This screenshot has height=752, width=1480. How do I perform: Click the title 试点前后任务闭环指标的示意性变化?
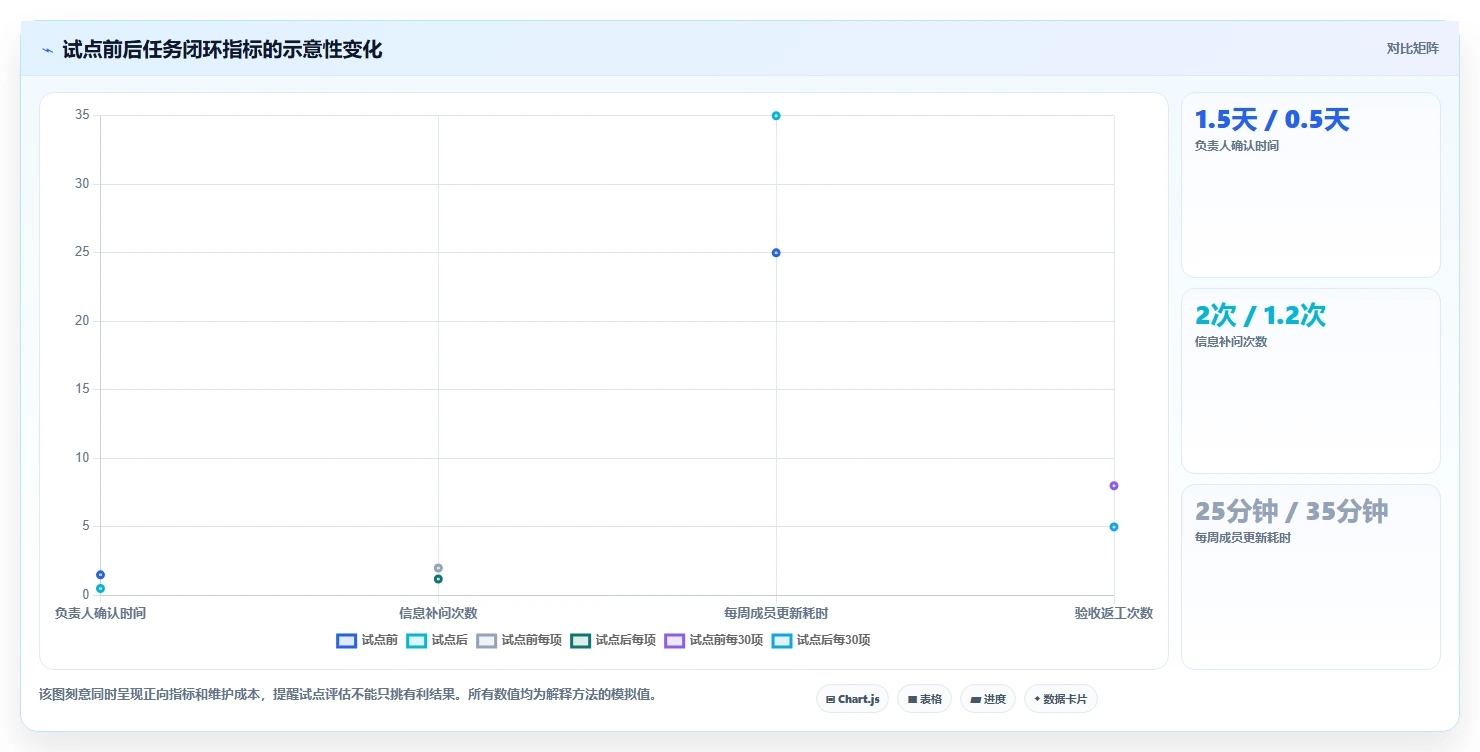pyautogui.click(x=222, y=49)
